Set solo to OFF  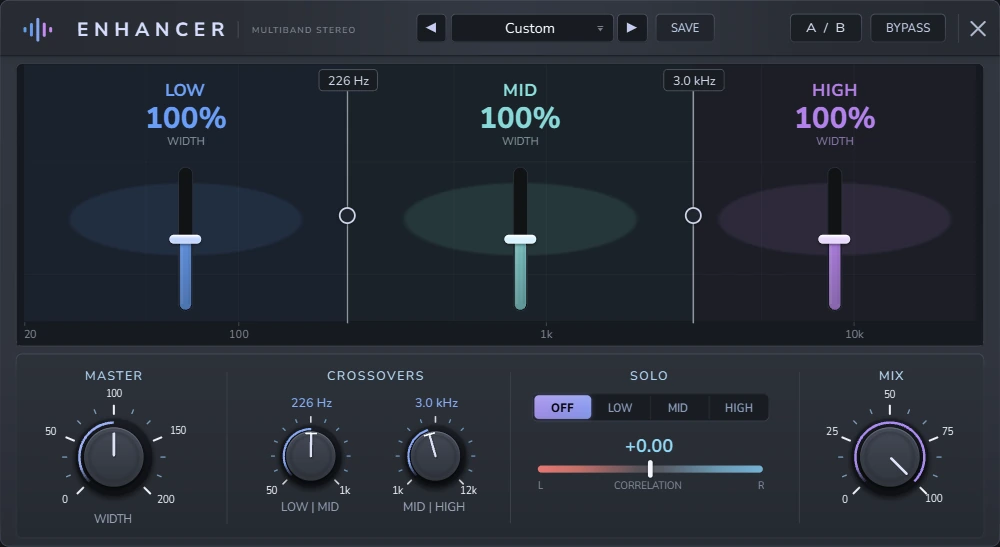[x=562, y=407]
